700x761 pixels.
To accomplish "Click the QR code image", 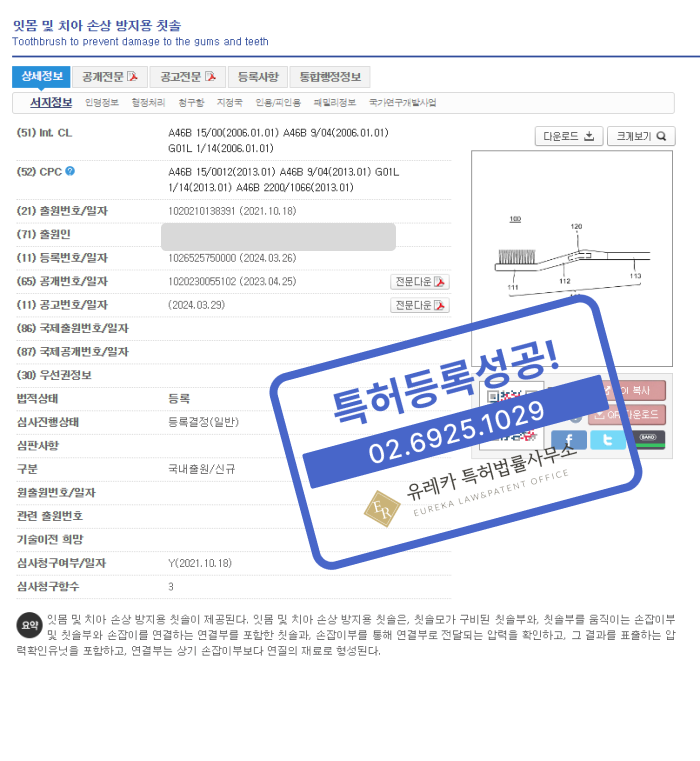I will [510, 412].
